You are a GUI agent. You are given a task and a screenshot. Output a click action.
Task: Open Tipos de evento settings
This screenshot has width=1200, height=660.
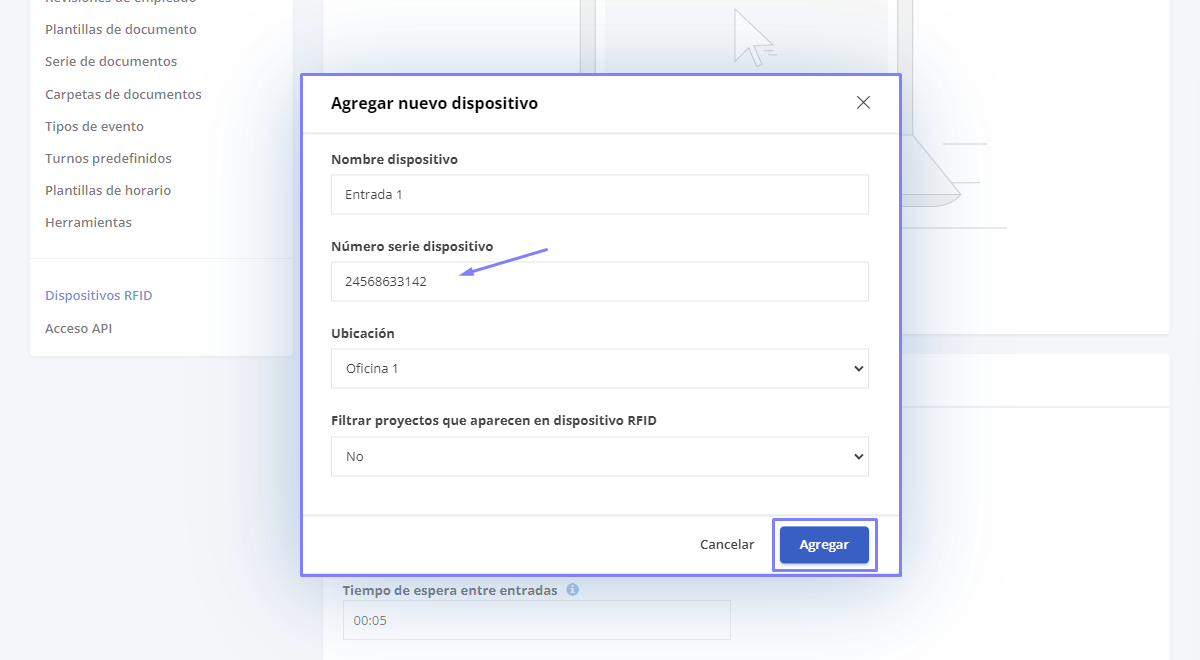point(94,126)
